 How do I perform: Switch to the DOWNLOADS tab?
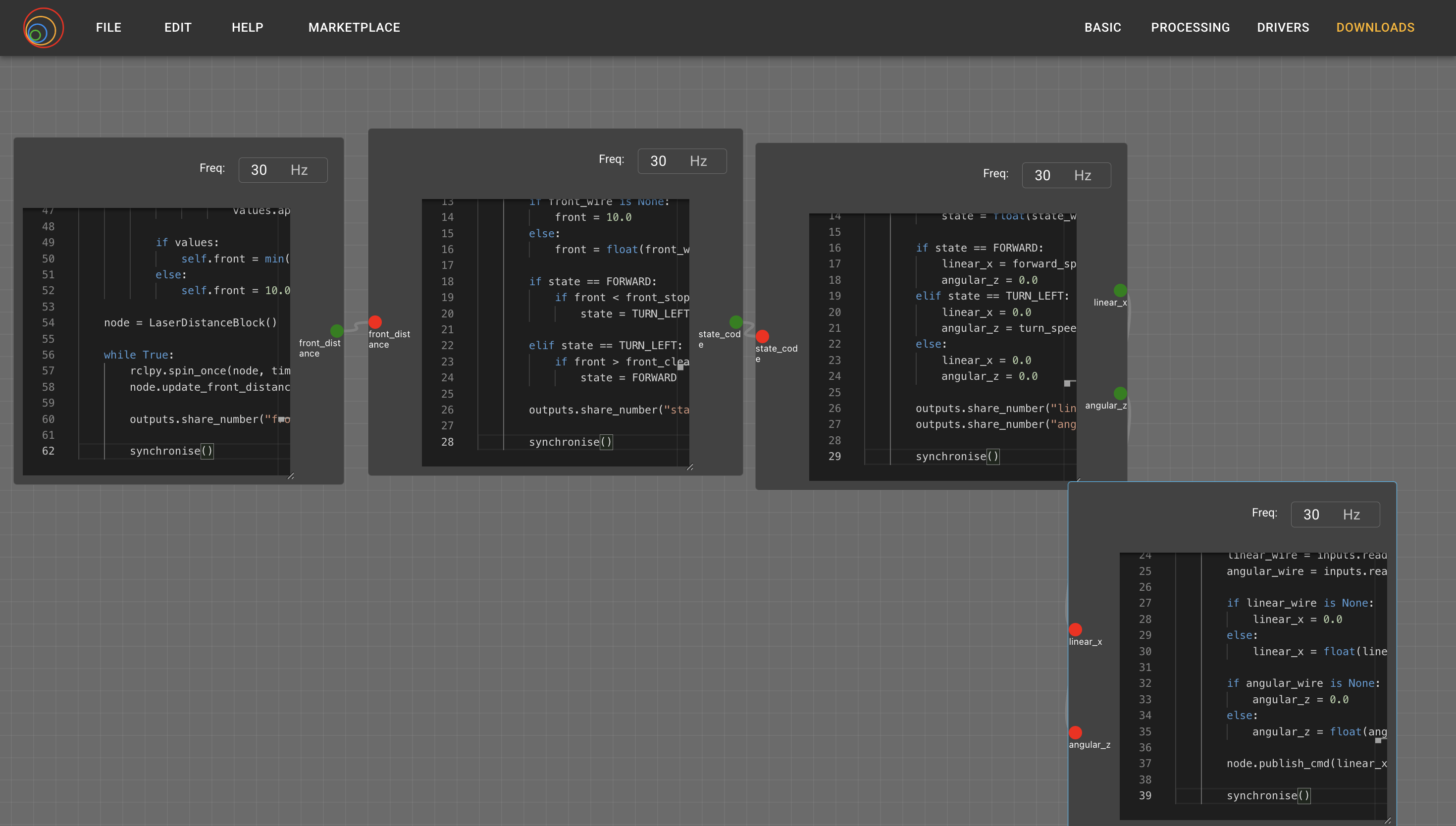point(1375,27)
